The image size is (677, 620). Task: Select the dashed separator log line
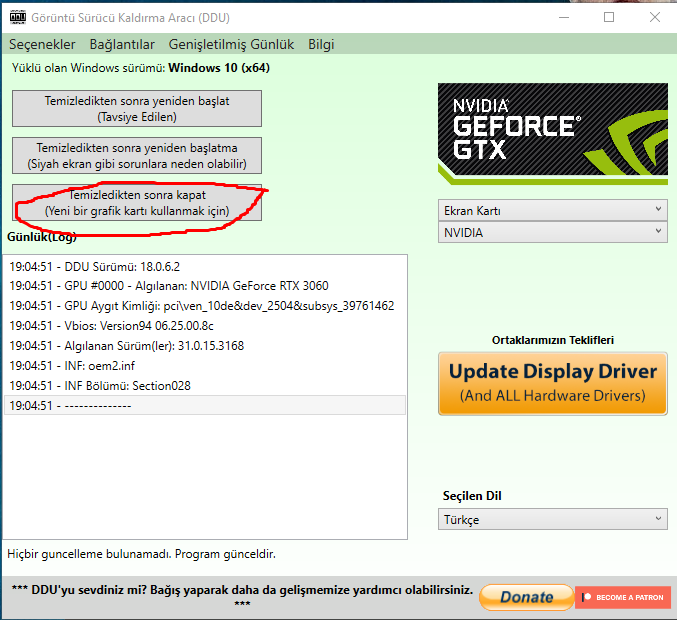[205, 405]
